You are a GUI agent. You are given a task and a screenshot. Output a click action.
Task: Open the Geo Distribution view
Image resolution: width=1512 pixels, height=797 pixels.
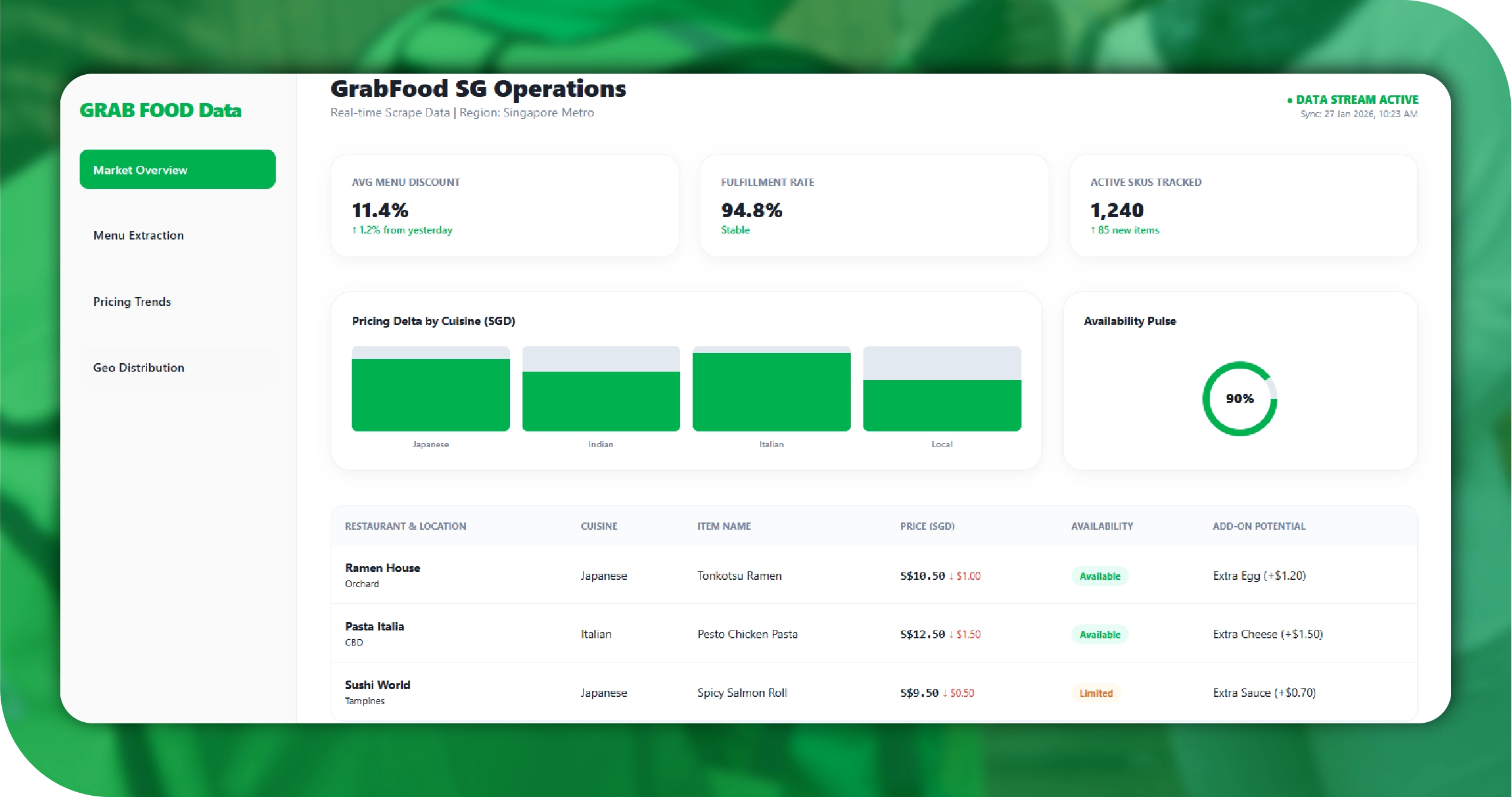click(139, 367)
